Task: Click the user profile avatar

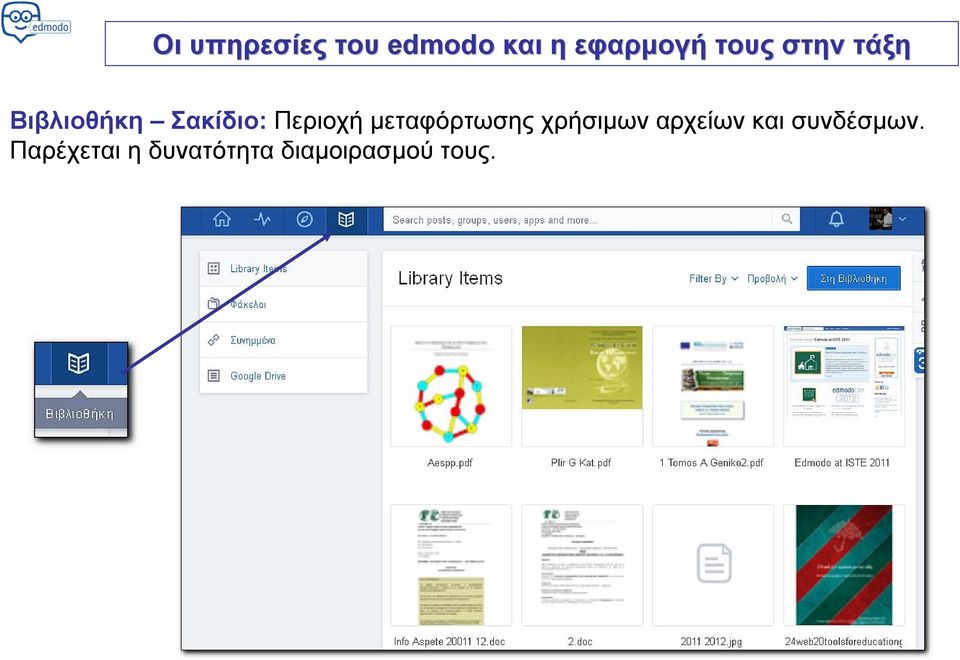Action: tap(880, 219)
